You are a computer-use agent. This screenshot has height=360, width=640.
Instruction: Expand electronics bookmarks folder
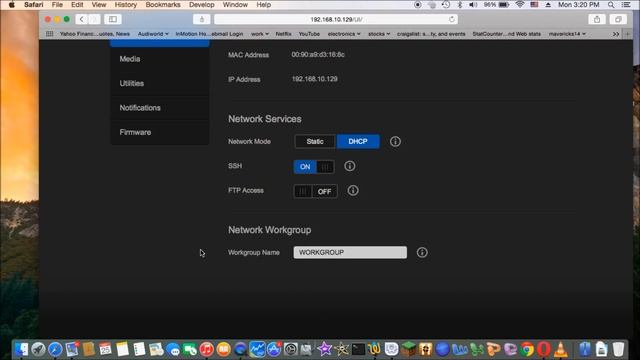(344, 34)
